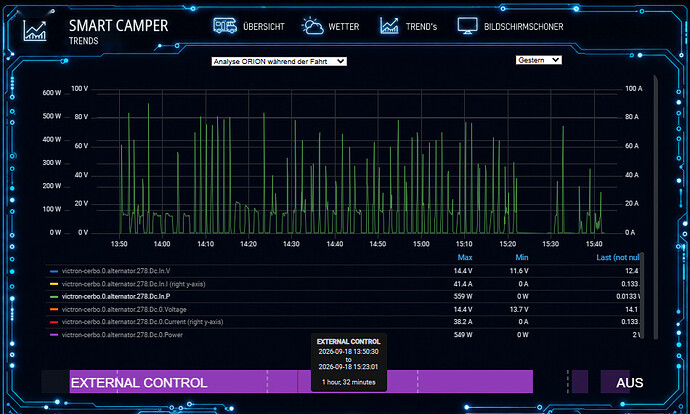Click the Smart Camper trends logo icon
Viewport: 690px width, 414px height.
point(35,31)
